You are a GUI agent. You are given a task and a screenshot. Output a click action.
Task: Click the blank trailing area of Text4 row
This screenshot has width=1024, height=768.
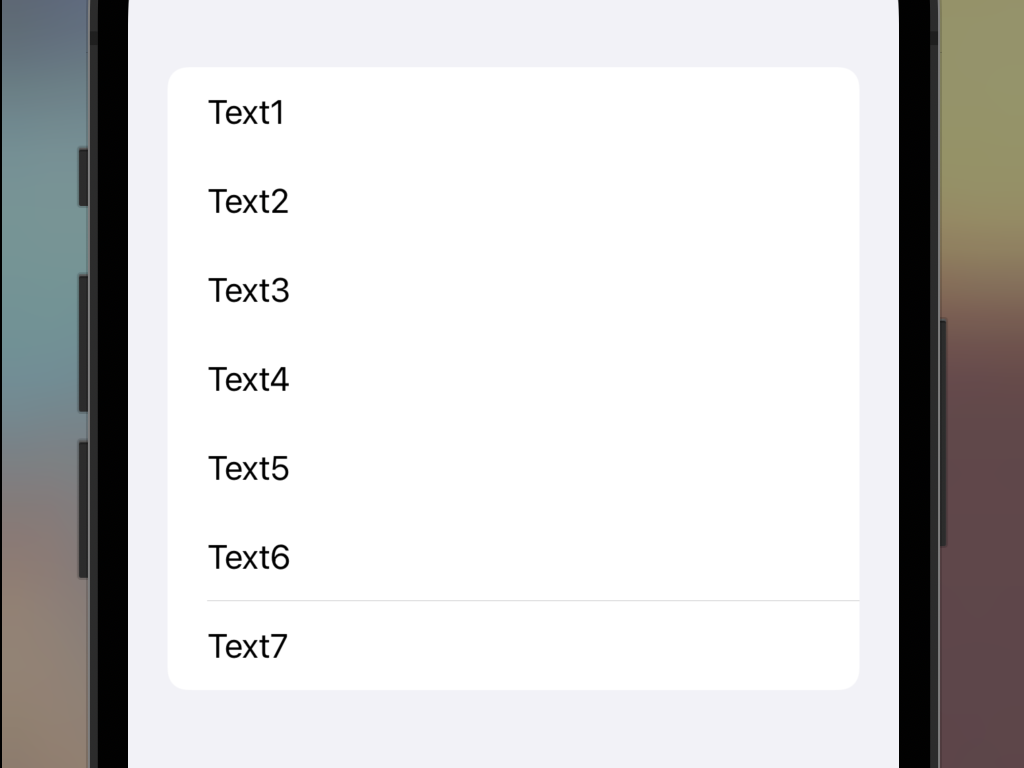tap(575, 379)
